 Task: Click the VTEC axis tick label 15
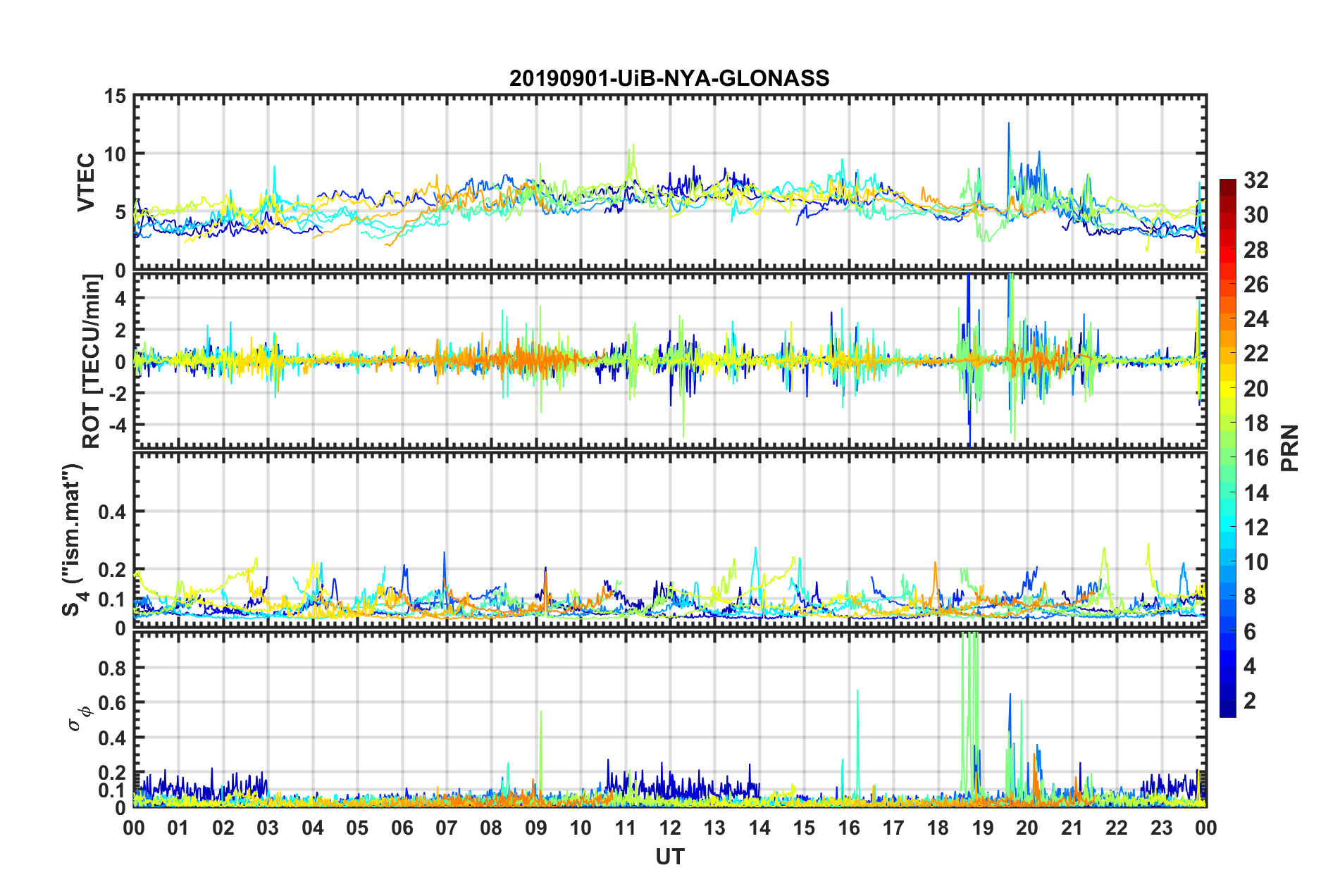click(x=116, y=97)
